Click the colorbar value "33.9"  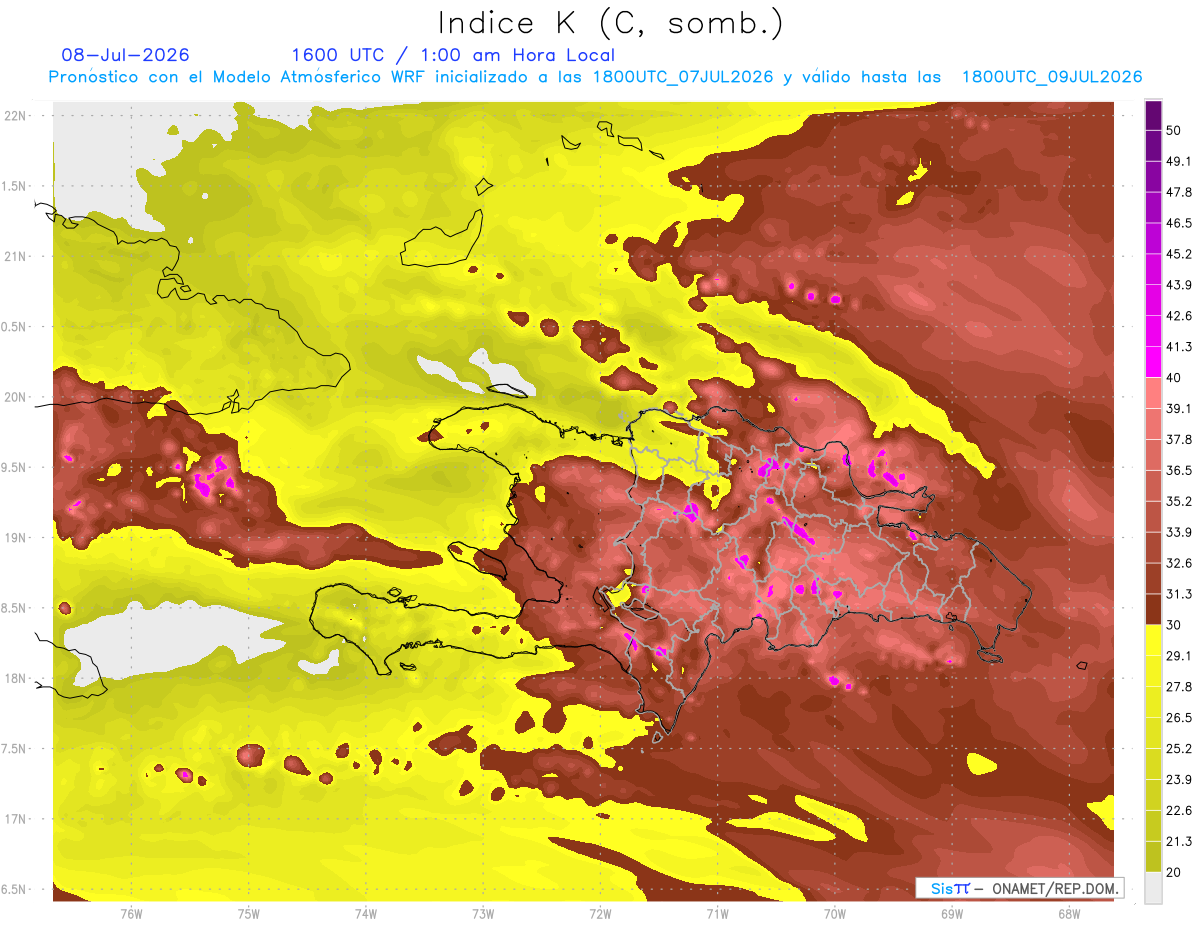tap(1179, 532)
